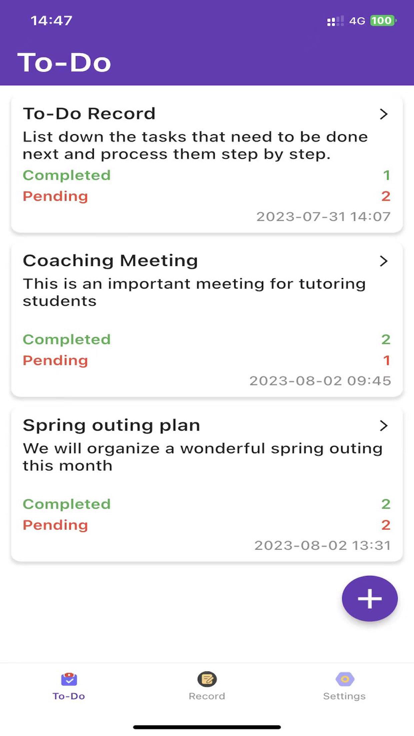Open the Spring outing plan title
Screen dimensions: 414x736
tap(111, 425)
